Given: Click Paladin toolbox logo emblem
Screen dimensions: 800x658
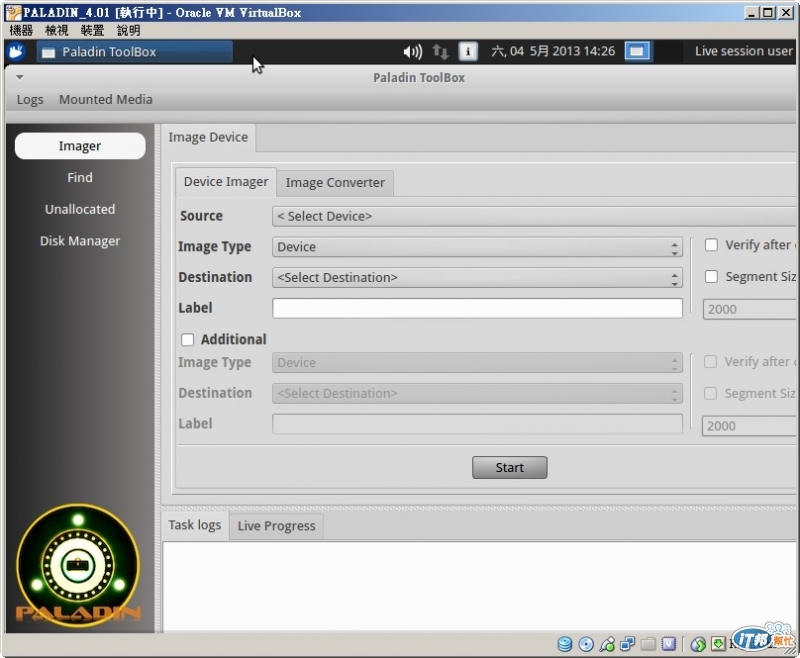Looking at the screenshot, I should pos(78,565).
